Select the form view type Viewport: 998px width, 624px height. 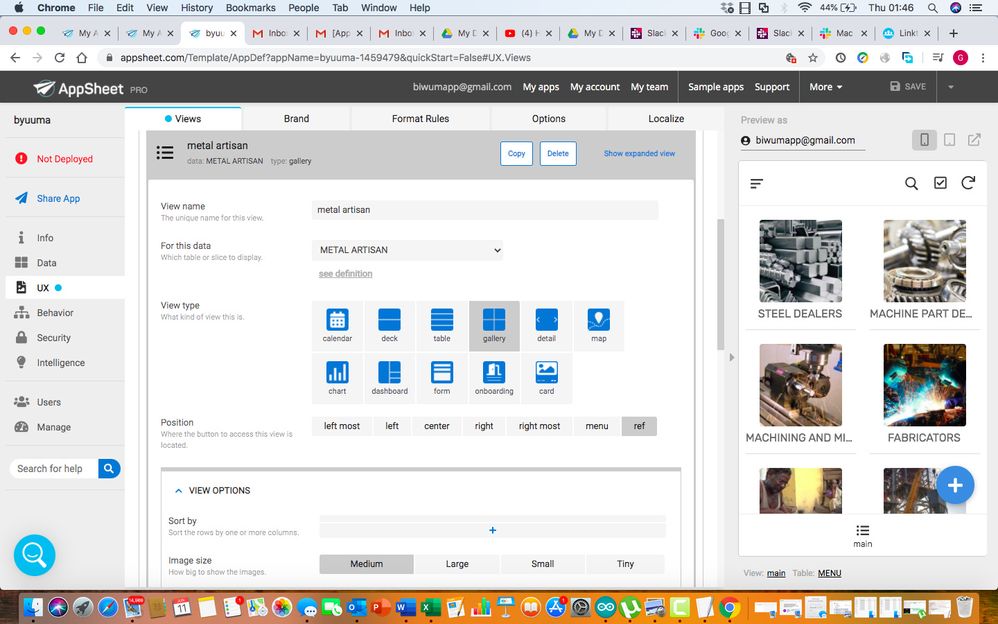point(442,378)
